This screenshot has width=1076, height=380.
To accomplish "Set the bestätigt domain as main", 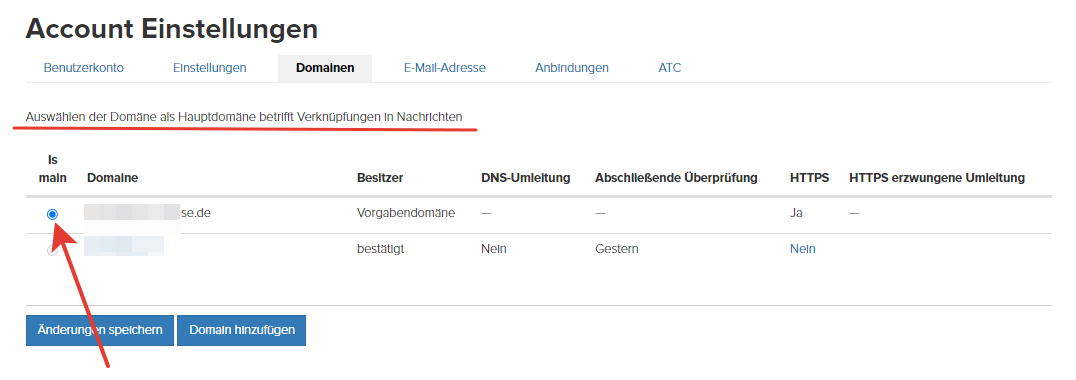I will pos(52,250).
